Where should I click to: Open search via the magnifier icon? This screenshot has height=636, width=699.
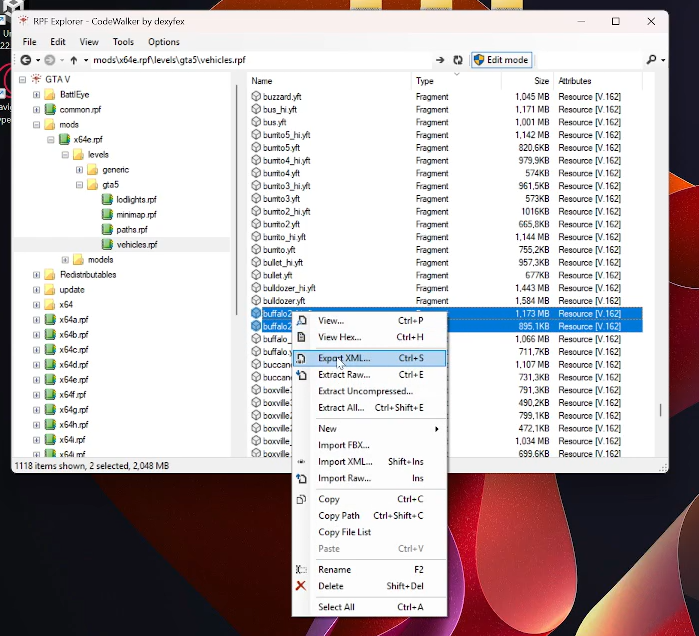click(651, 60)
